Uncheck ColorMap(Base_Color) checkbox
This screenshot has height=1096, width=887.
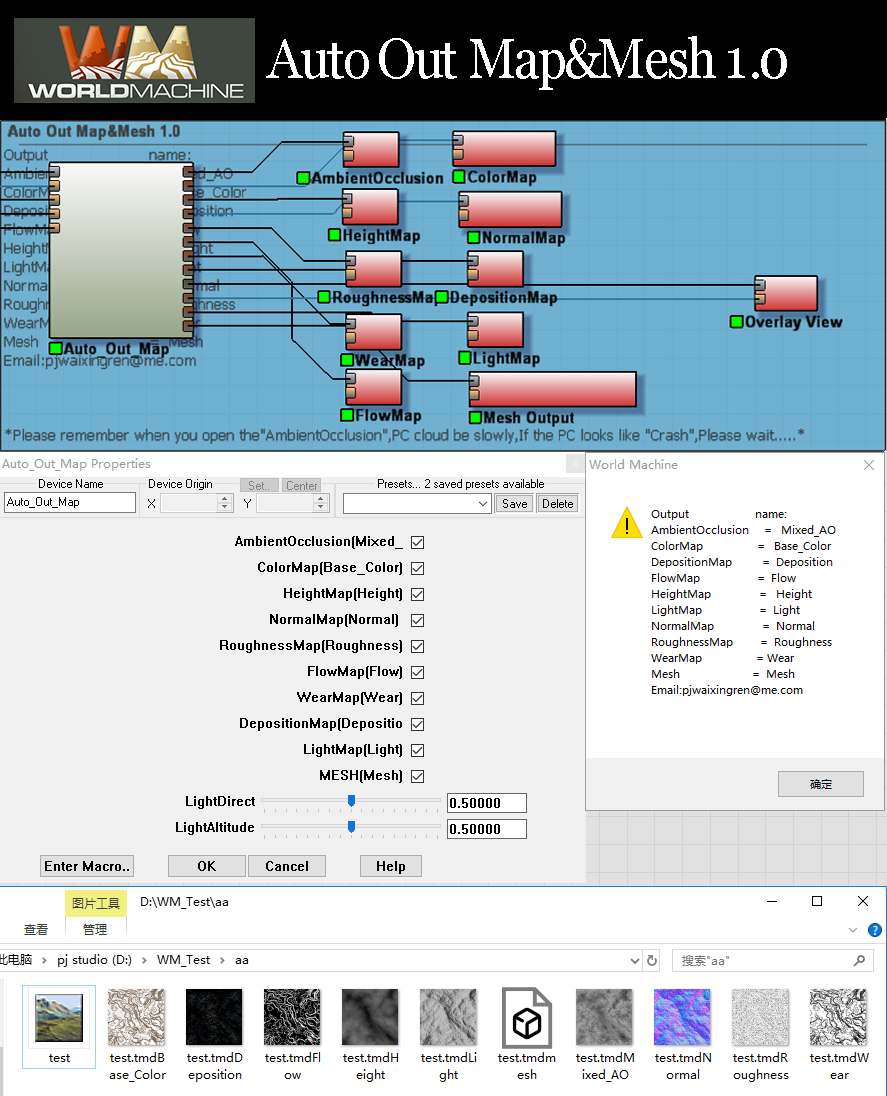417,568
